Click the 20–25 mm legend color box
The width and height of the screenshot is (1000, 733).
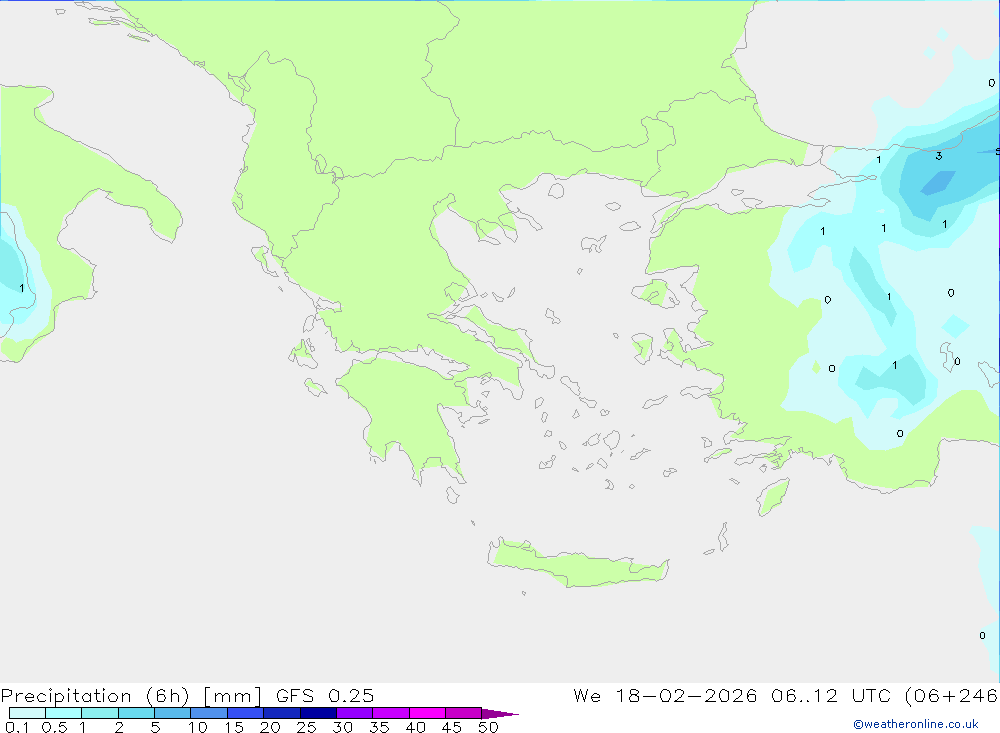[282, 713]
